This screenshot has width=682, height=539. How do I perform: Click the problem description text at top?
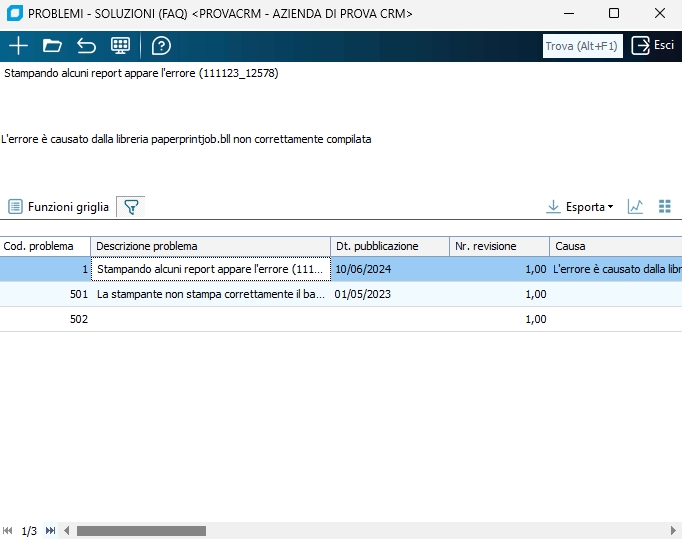coord(141,73)
